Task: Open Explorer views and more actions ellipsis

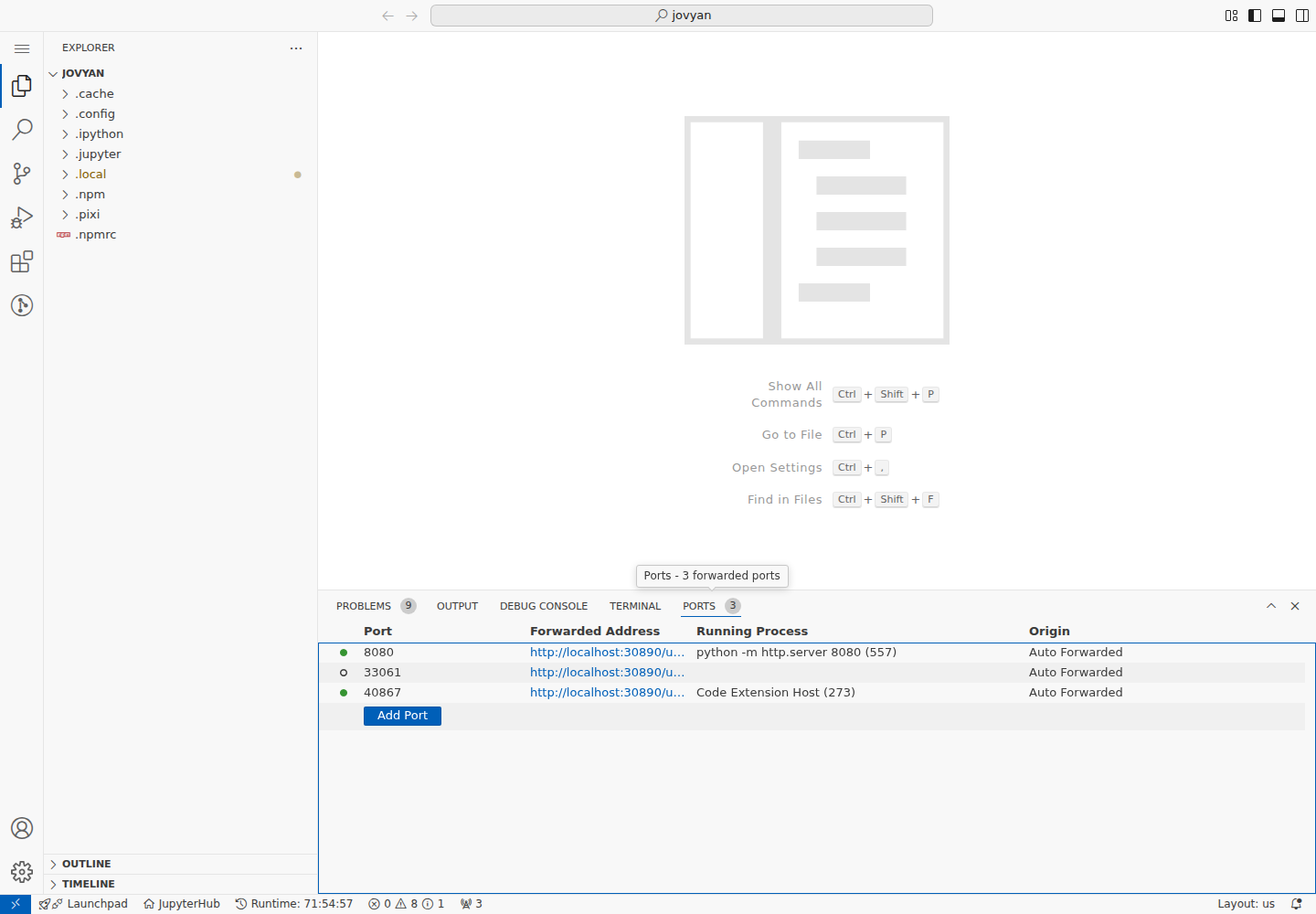Action: coord(296,48)
